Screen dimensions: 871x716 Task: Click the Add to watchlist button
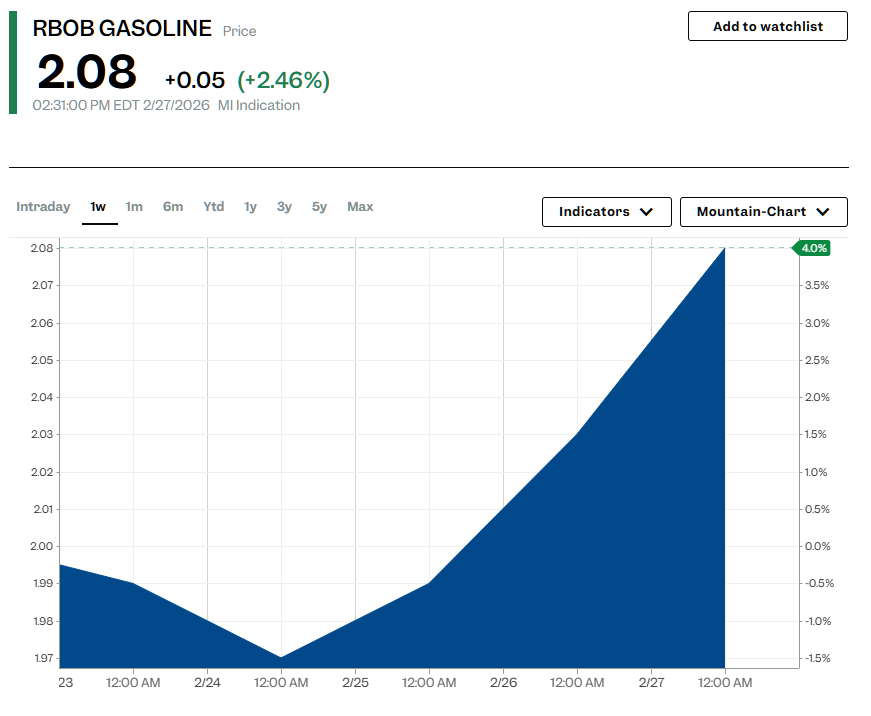click(x=767, y=26)
